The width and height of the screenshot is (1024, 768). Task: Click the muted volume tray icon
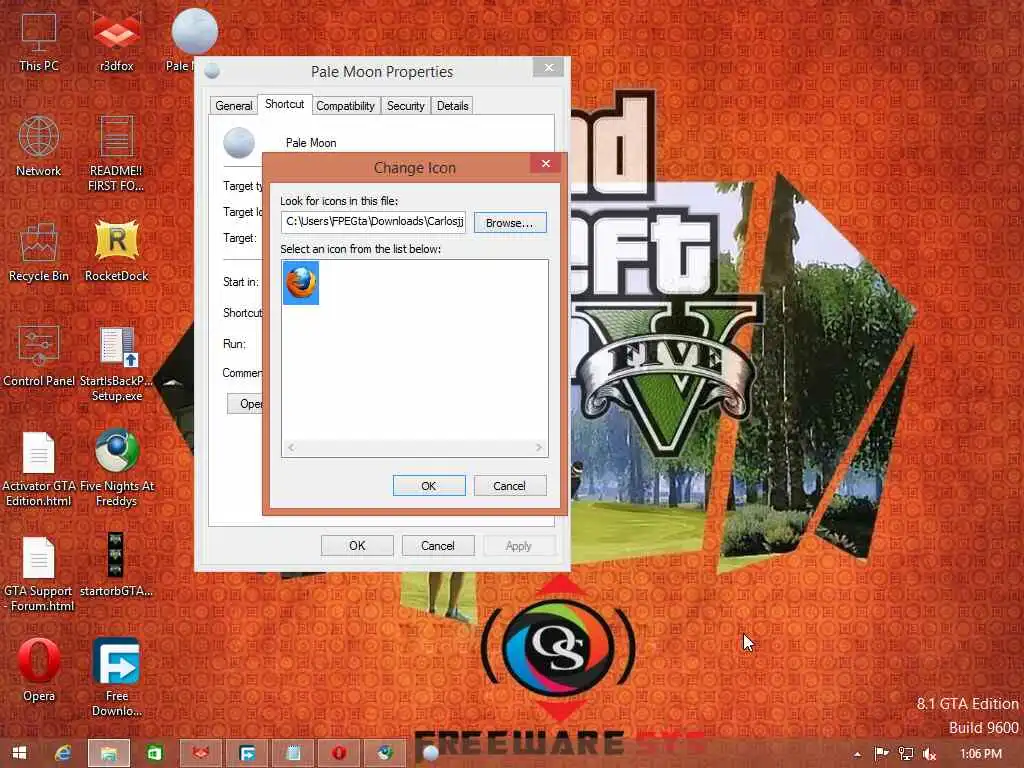[x=929, y=754]
